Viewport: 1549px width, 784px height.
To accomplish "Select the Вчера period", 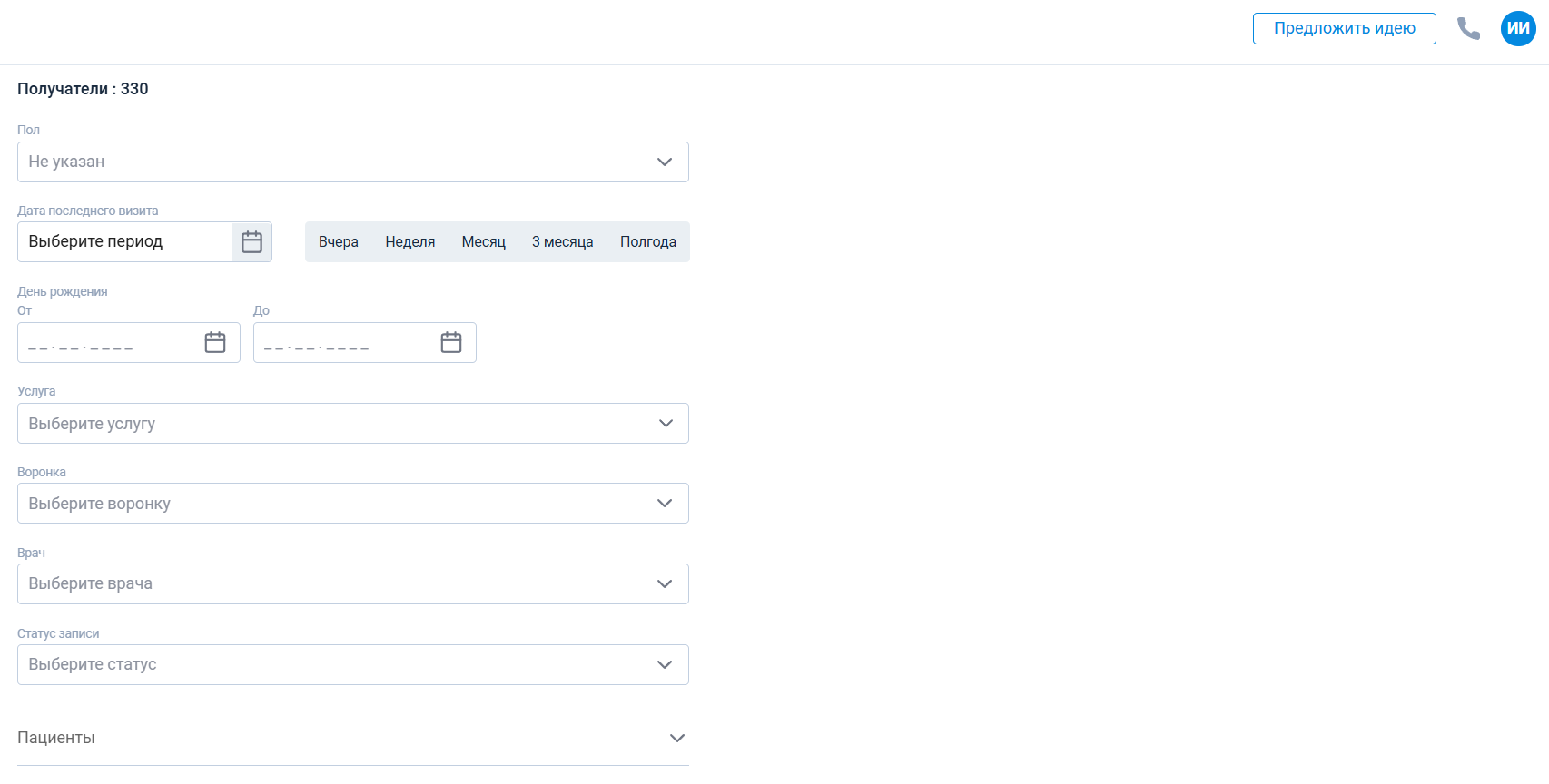I will (339, 242).
